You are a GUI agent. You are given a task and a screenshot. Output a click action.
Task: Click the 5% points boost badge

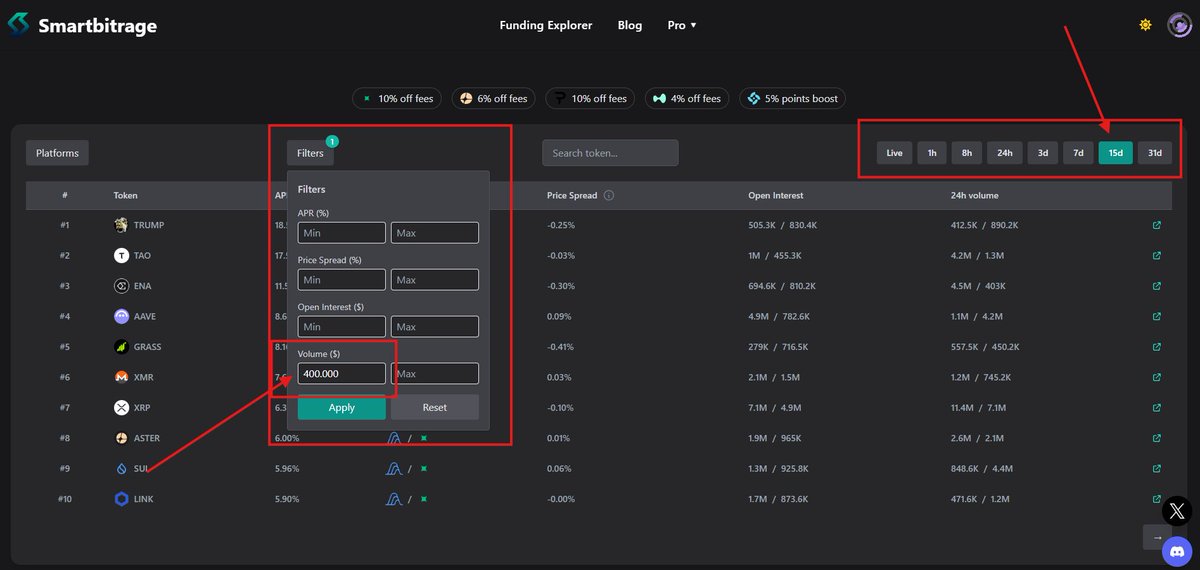point(792,98)
